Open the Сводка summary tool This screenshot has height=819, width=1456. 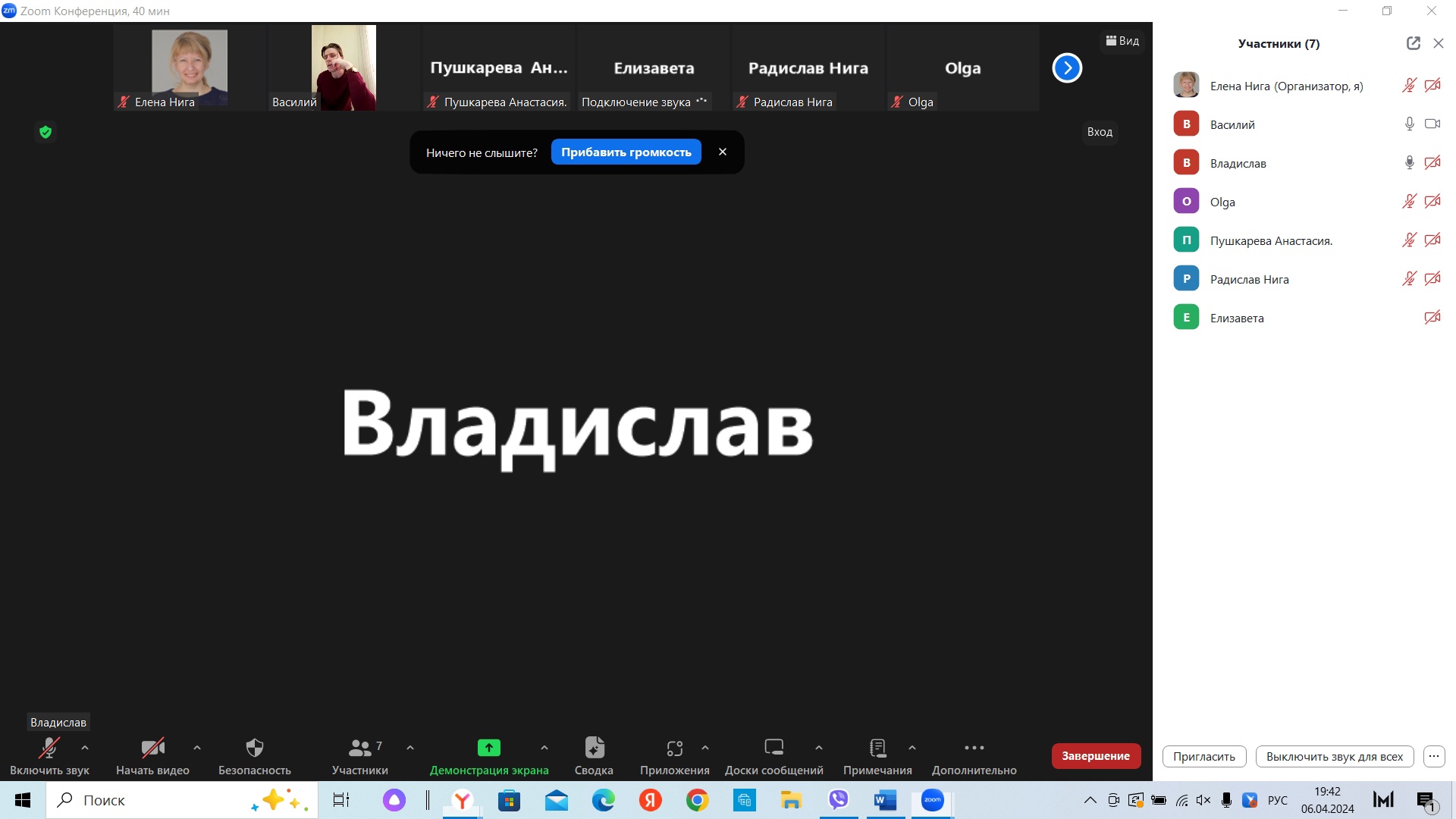[x=594, y=755]
